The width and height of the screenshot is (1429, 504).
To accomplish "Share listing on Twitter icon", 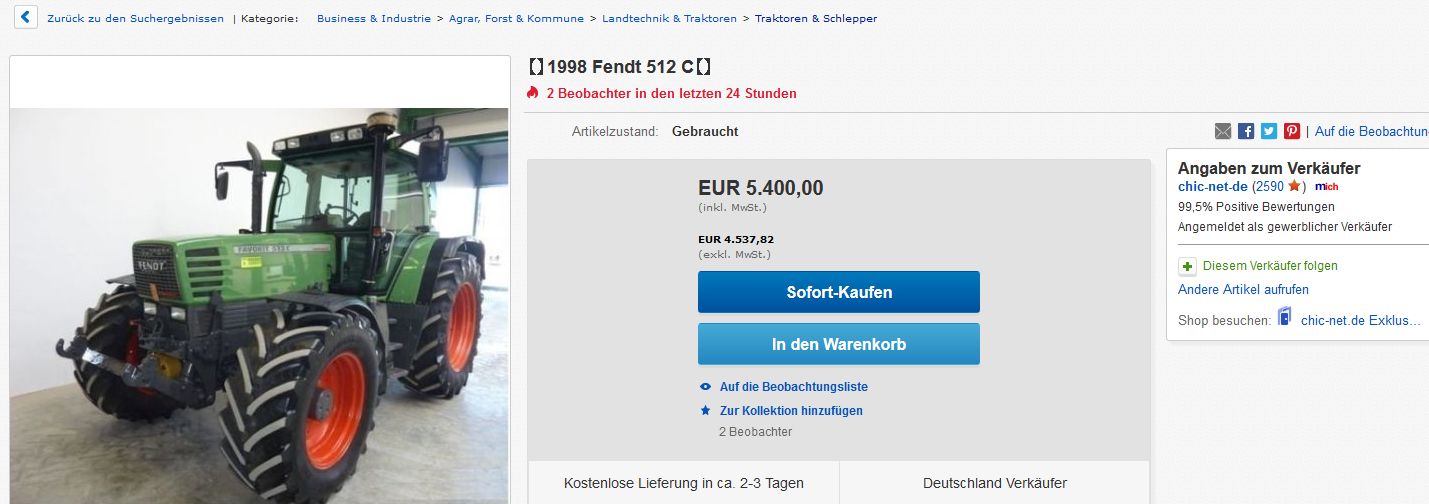I will point(1269,131).
